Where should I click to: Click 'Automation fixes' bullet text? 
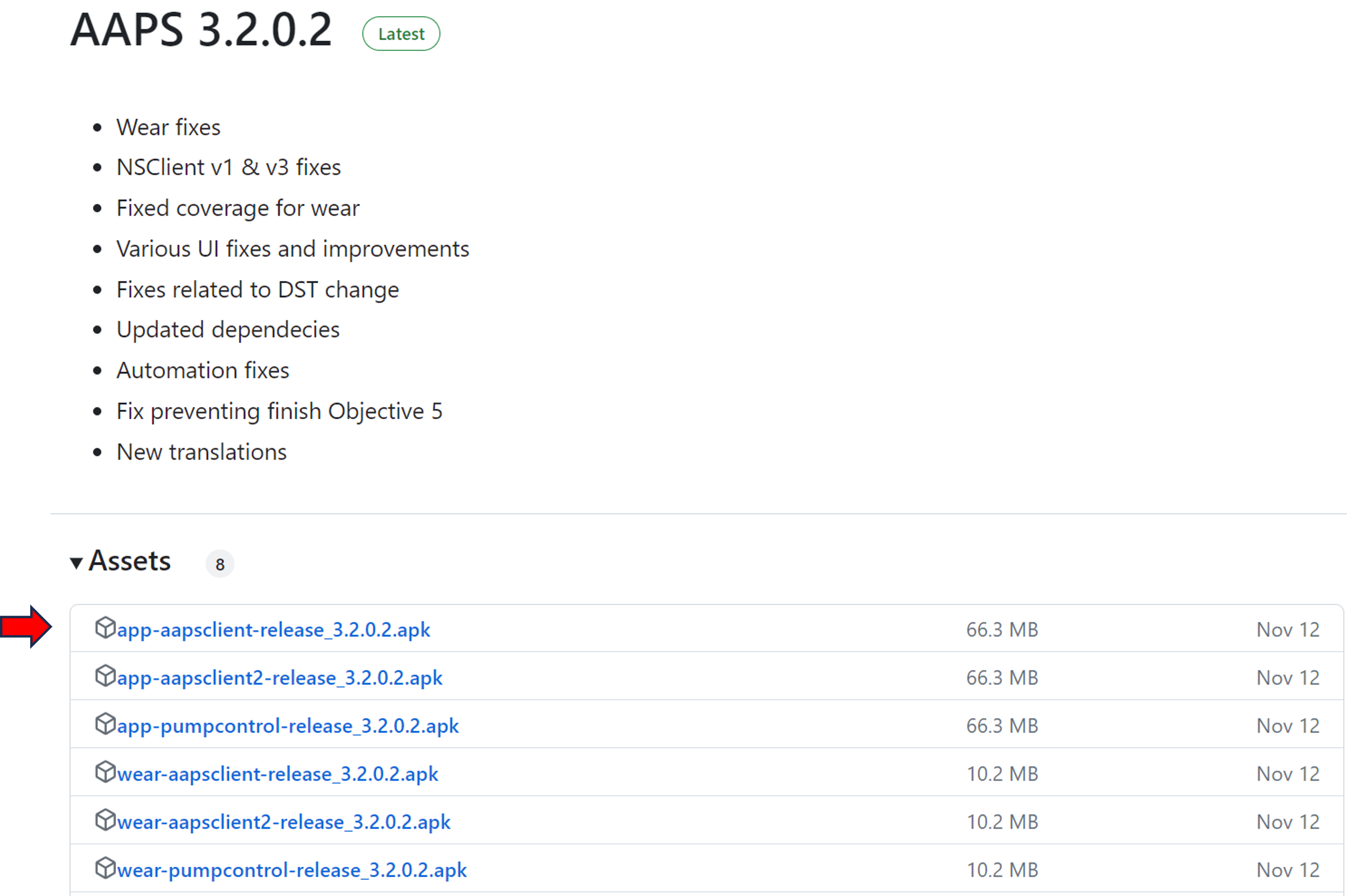pyautogui.click(x=203, y=370)
